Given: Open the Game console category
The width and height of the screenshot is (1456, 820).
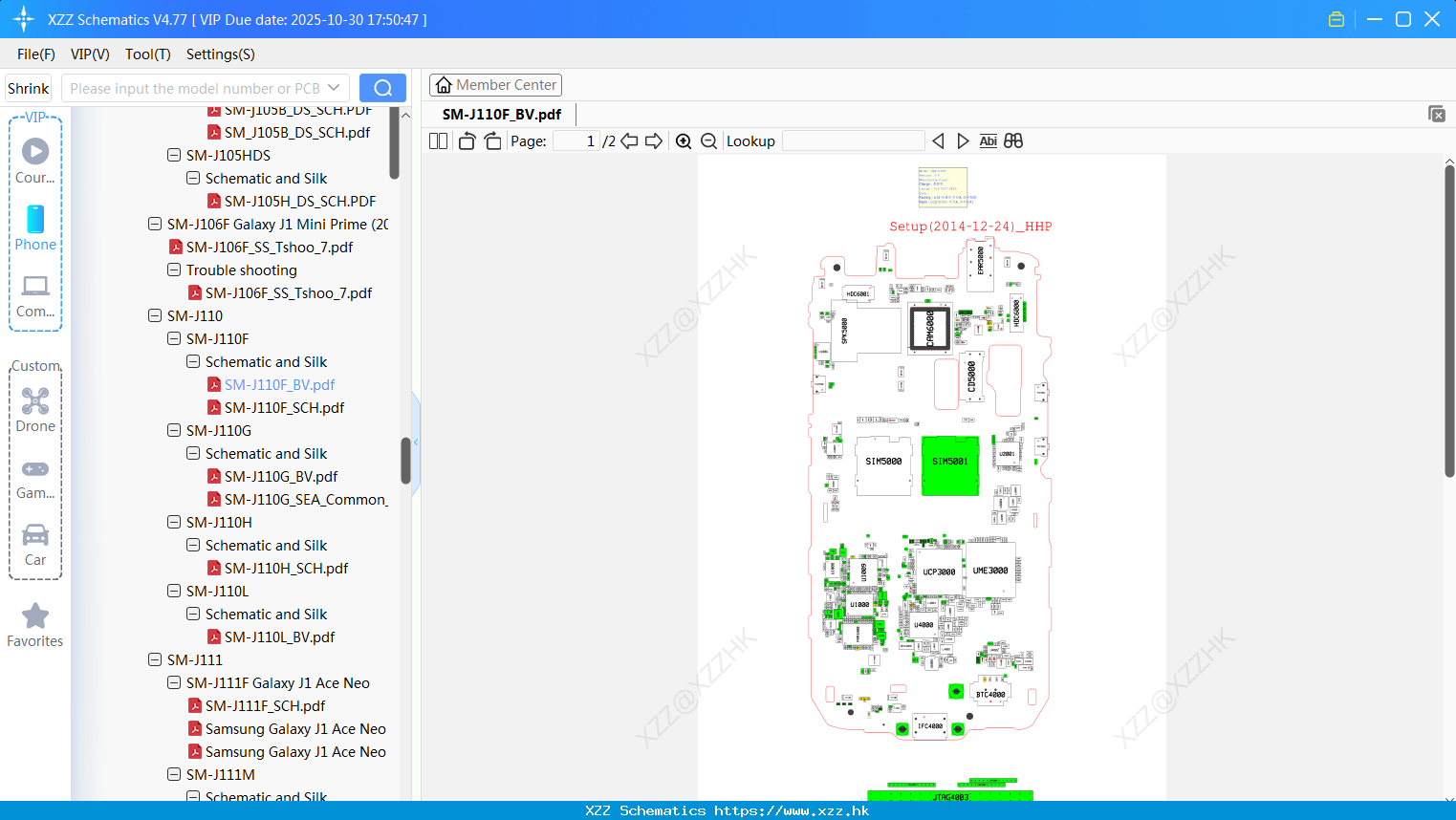Looking at the screenshot, I should tap(35, 478).
